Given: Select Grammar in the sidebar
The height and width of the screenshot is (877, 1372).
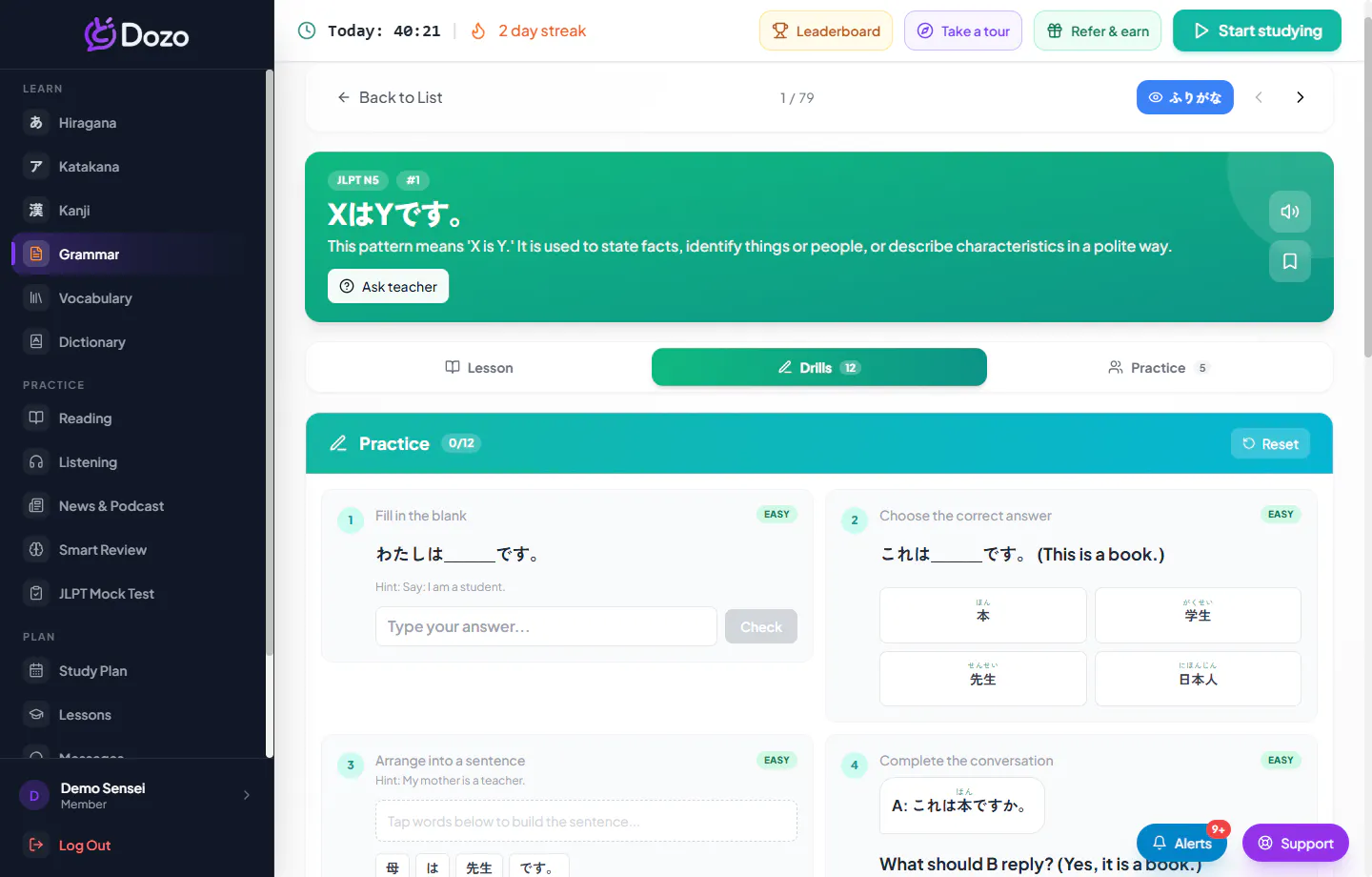Looking at the screenshot, I should click(x=133, y=255).
